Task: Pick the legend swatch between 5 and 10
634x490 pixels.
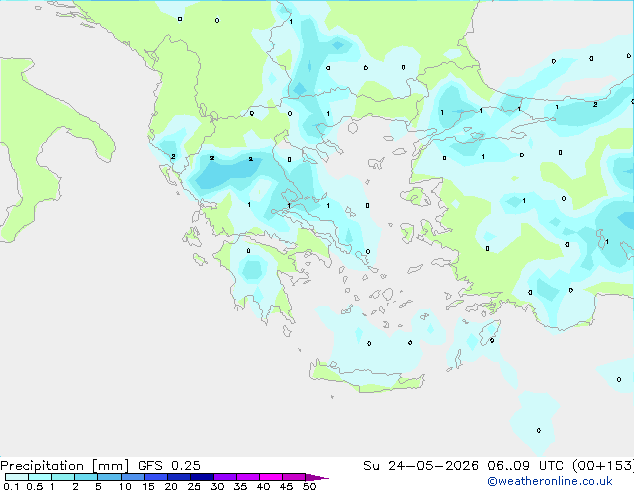Action: (109, 477)
